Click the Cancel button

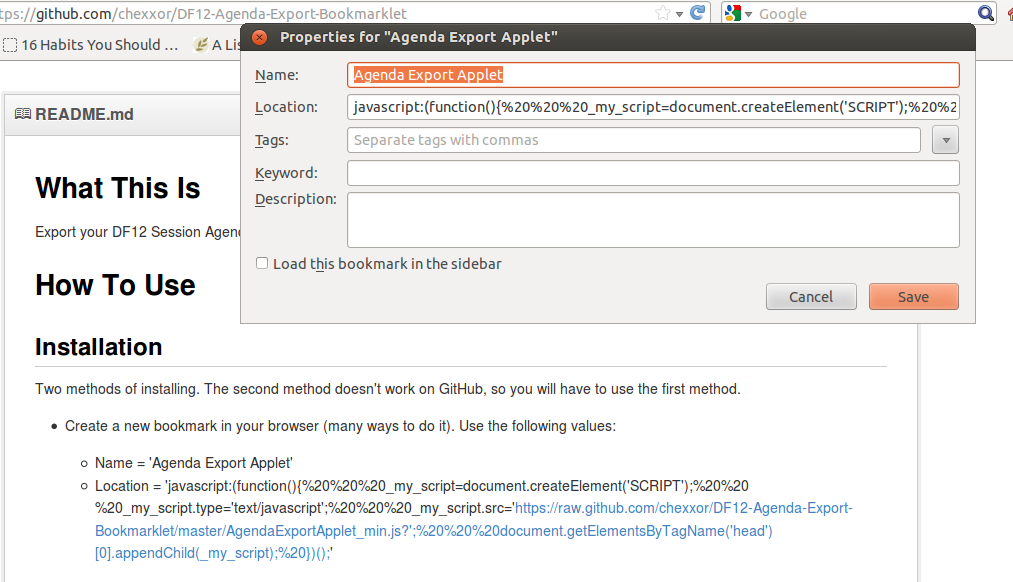811,296
